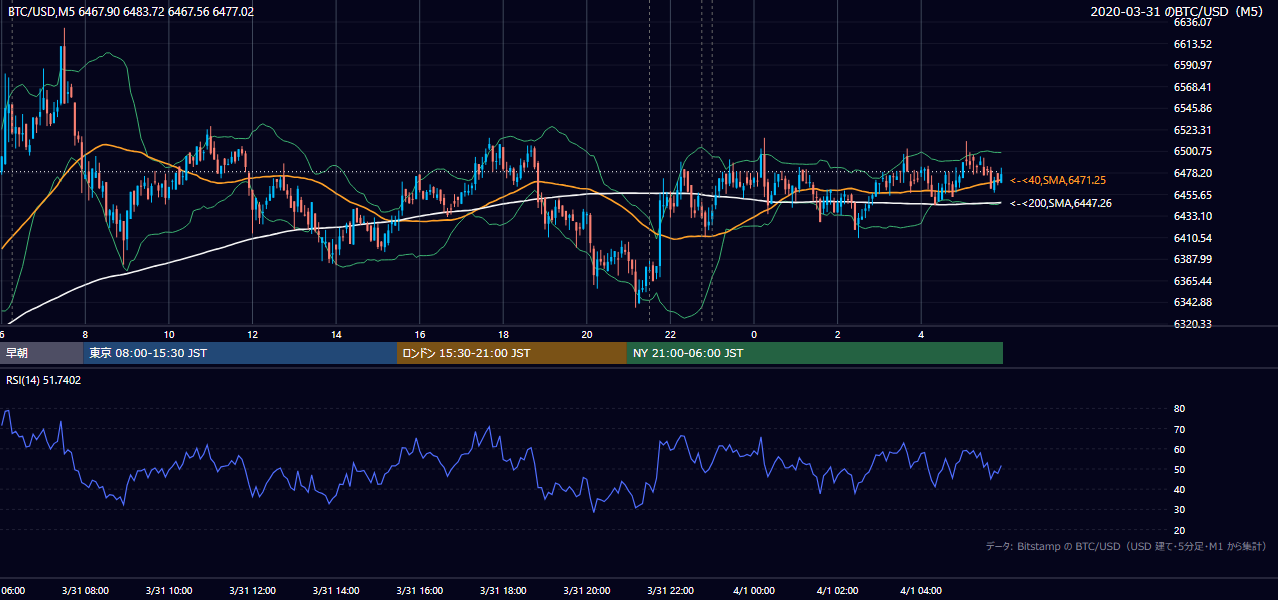Select the NY 21:00-06:00 JST session bar
The width and height of the screenshot is (1278, 600).
pos(815,353)
